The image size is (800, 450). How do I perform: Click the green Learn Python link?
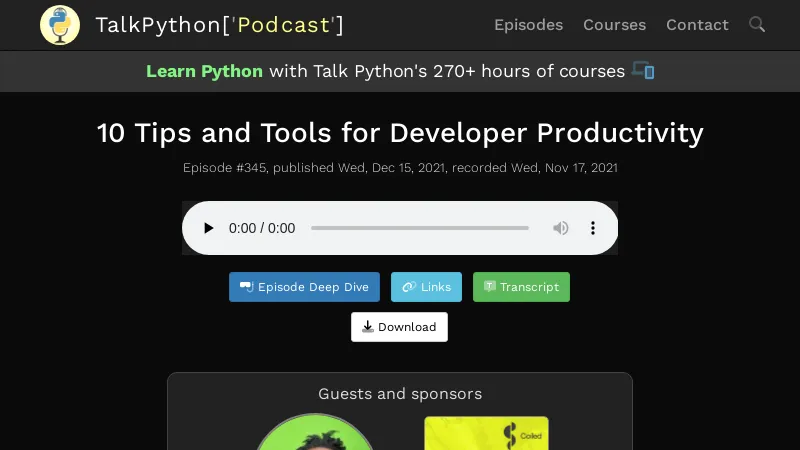[204, 71]
